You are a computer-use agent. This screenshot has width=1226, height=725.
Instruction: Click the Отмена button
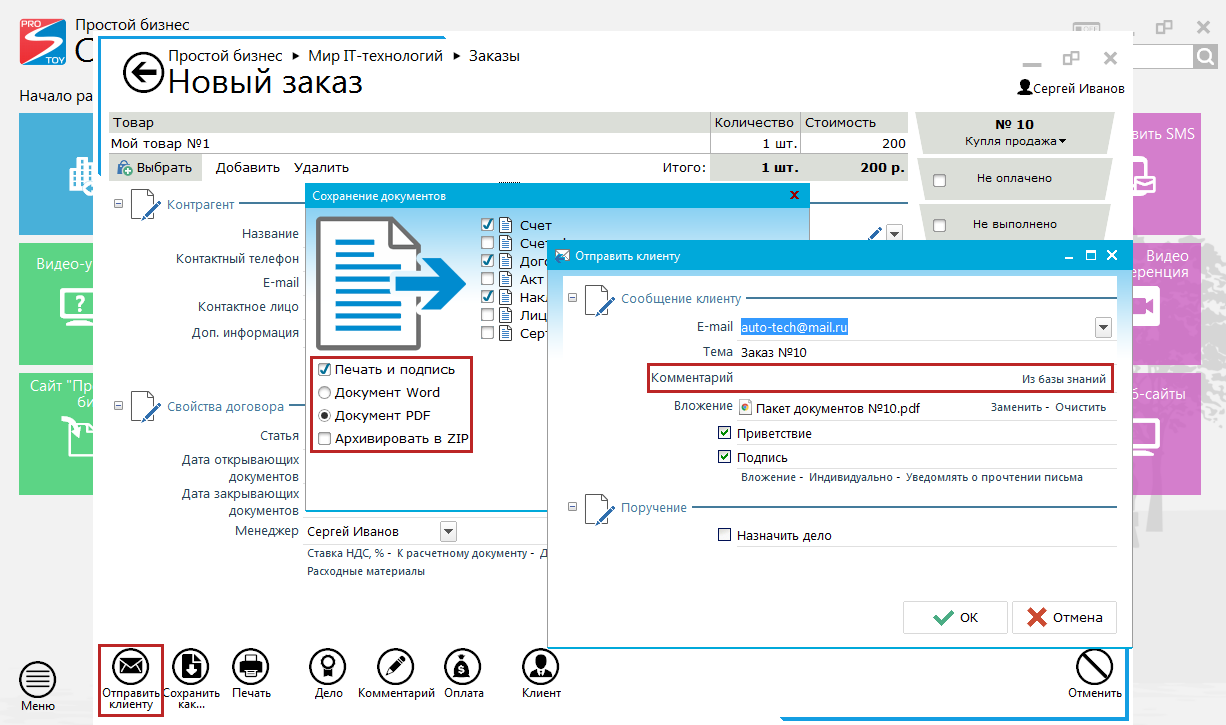1064,617
